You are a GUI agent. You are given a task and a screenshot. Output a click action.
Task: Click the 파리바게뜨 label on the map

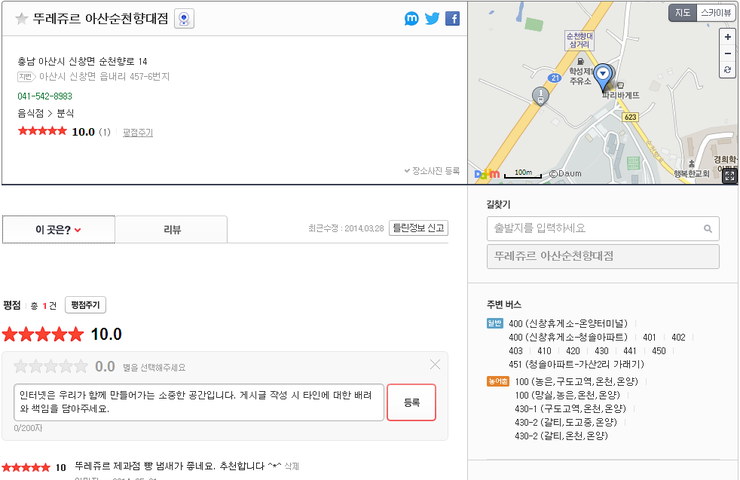click(621, 95)
